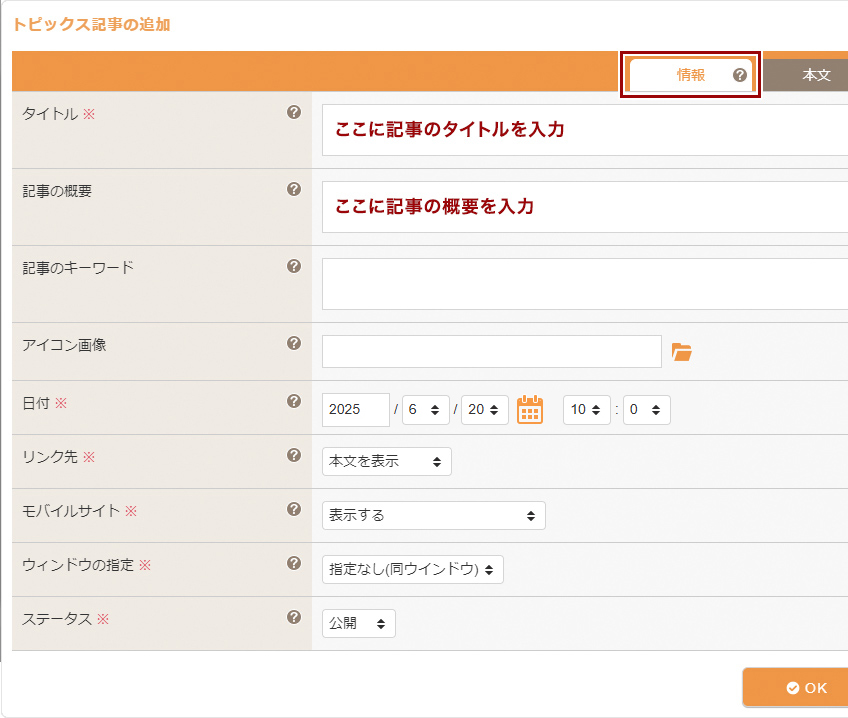This screenshot has width=848, height=718.
Task: Open モバイルサイト dropdown showing 表示する
Action: pos(433,516)
